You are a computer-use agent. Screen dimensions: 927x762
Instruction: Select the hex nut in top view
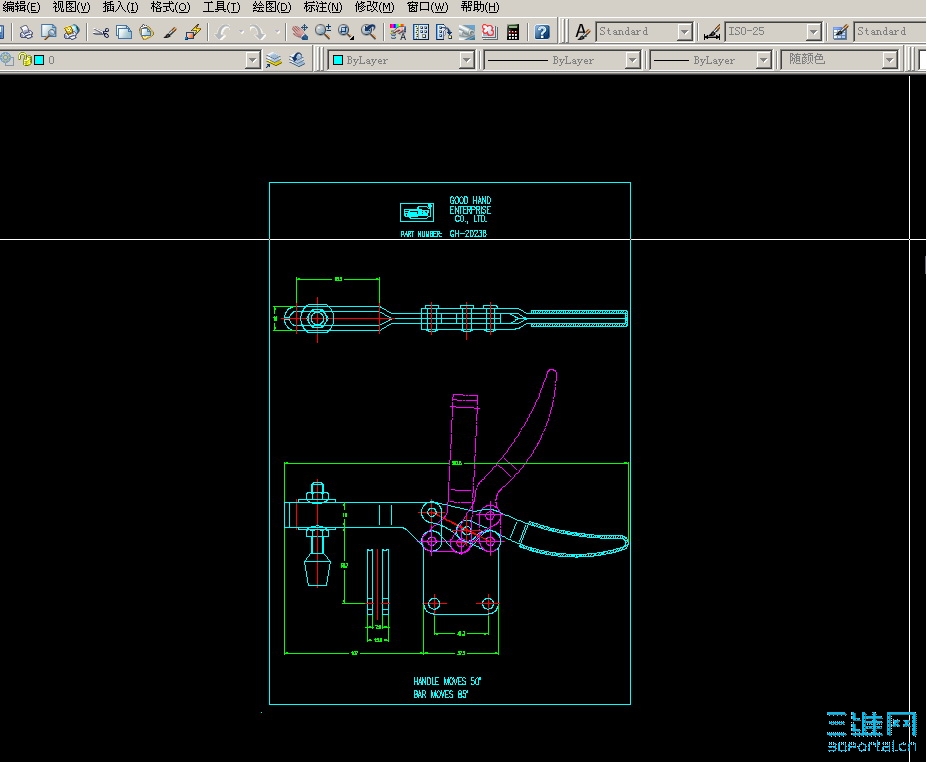coord(317,319)
